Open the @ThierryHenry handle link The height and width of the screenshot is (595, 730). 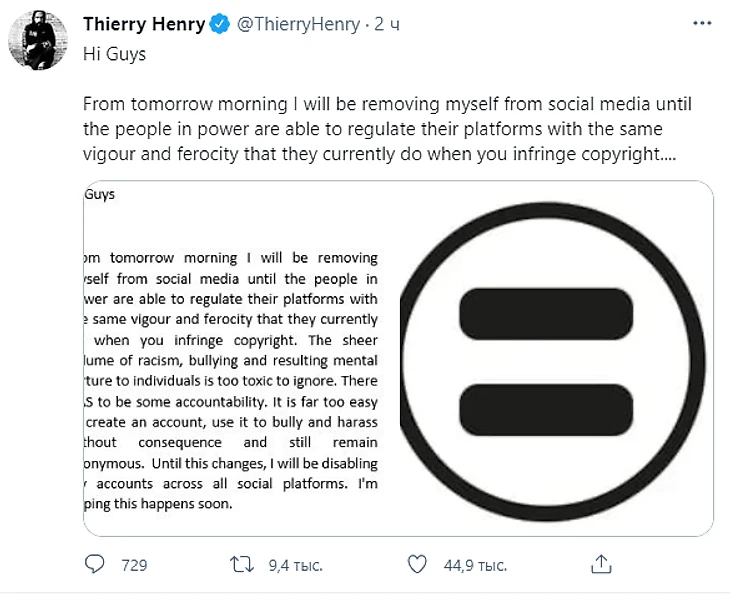[298, 26]
